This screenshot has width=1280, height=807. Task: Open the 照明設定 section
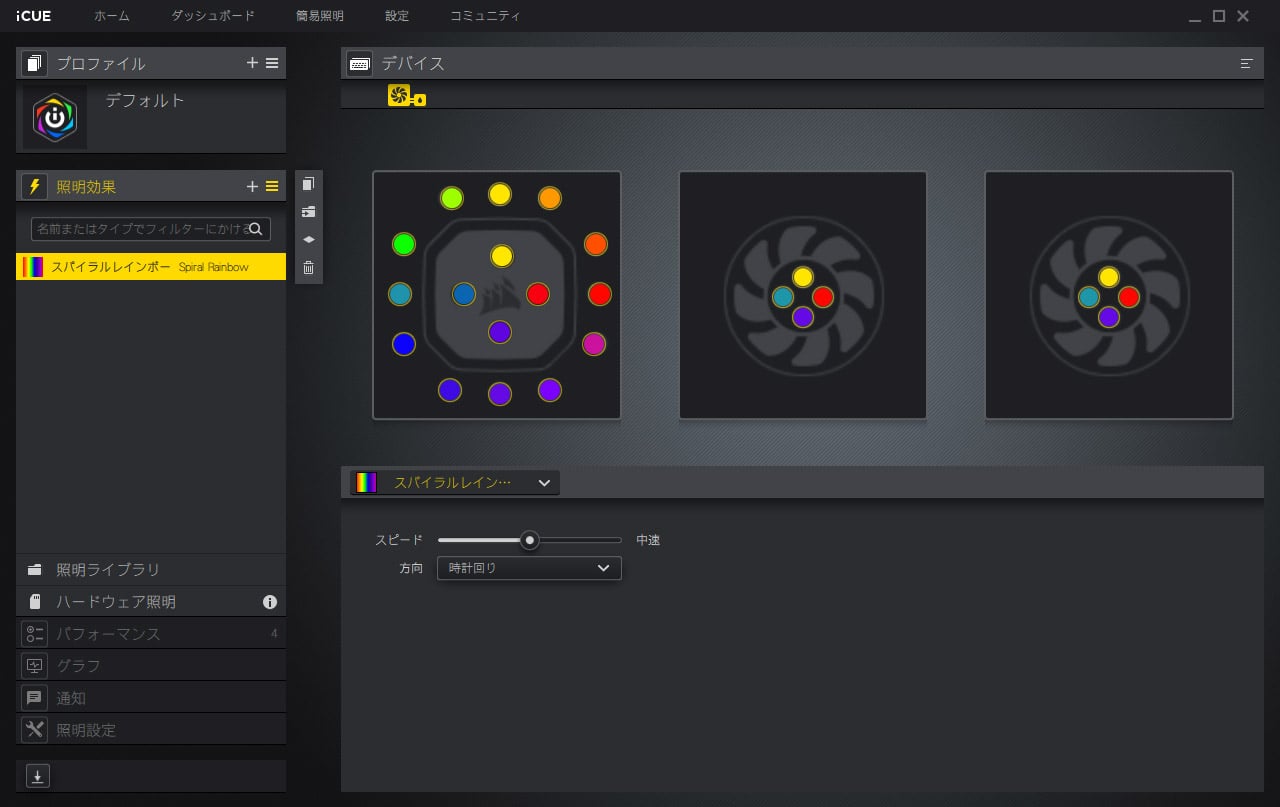click(x=151, y=730)
